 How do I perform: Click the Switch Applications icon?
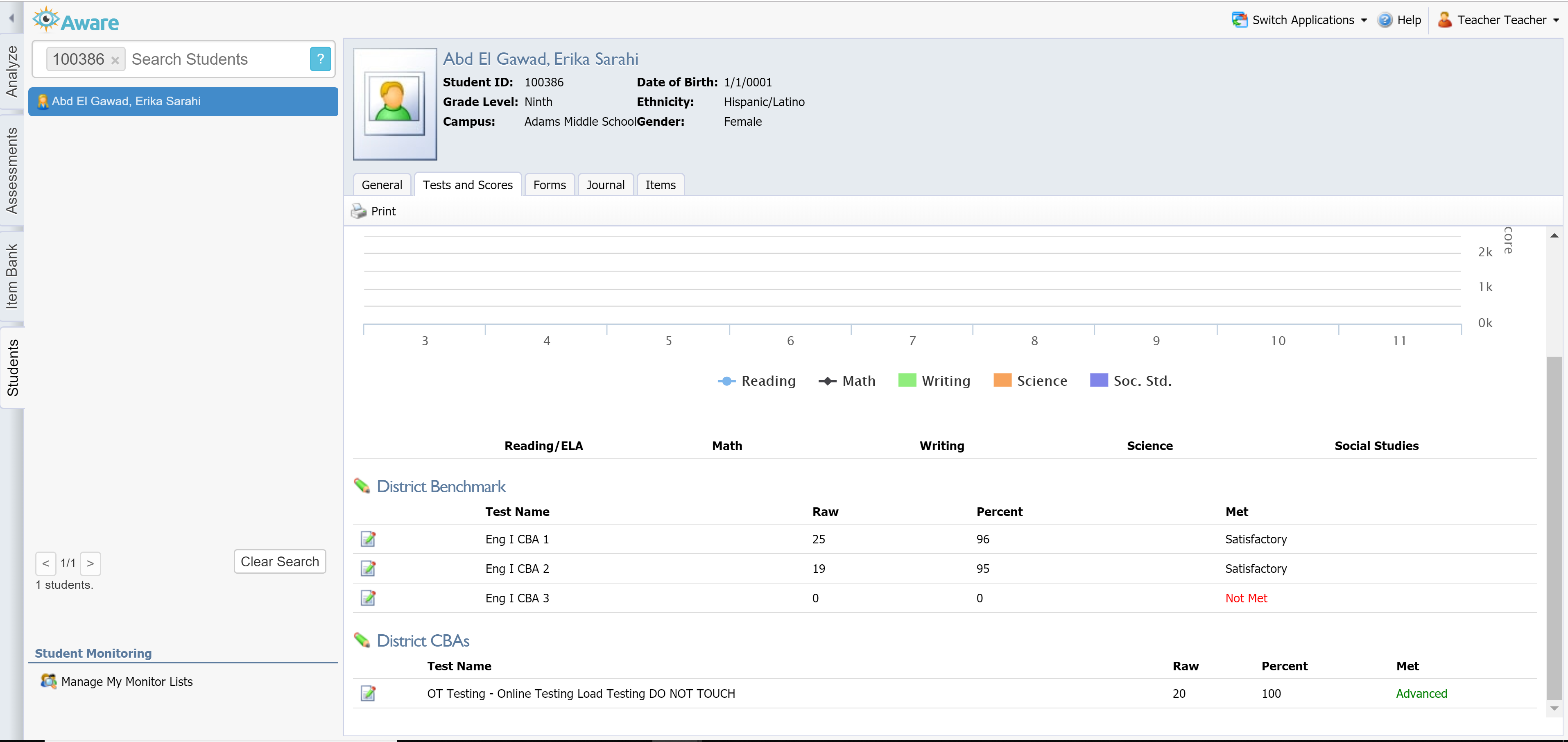pos(1239,20)
